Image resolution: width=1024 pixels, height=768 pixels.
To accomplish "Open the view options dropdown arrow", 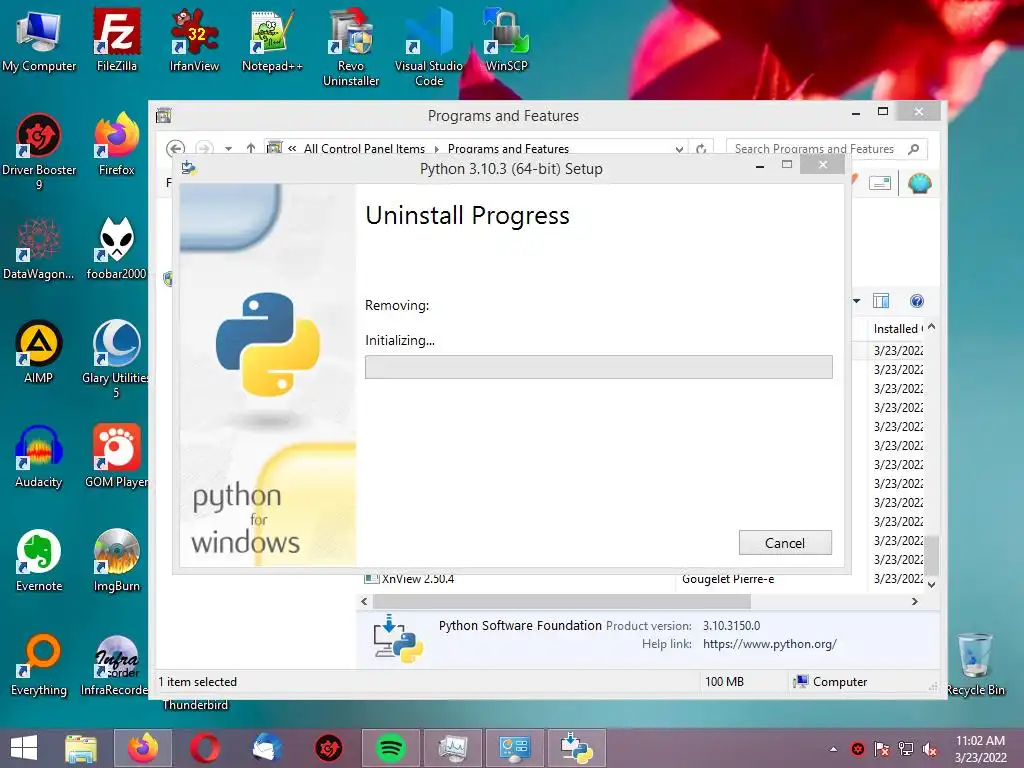I will (856, 301).
